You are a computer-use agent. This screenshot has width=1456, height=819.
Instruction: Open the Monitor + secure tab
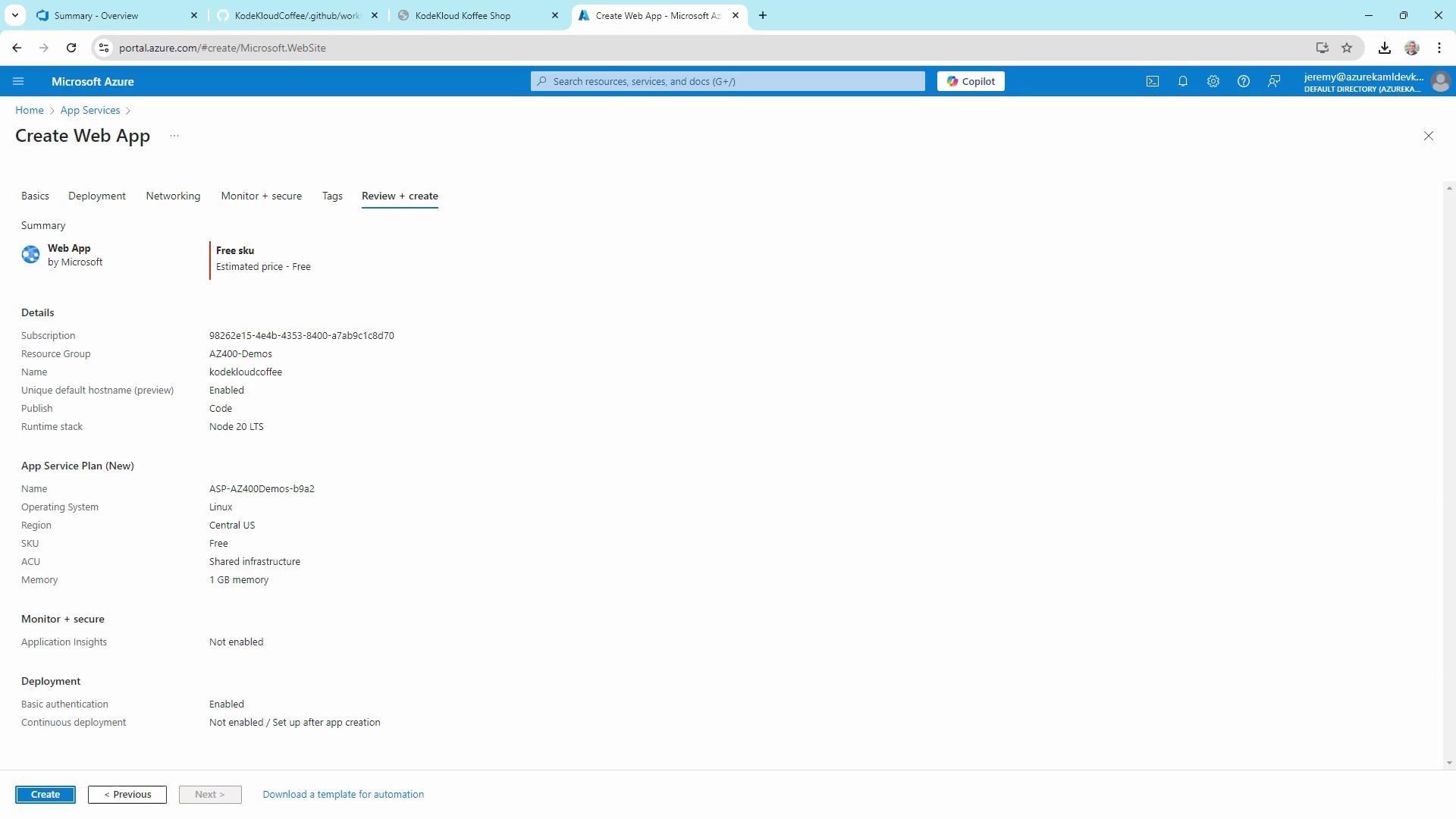[x=261, y=196]
